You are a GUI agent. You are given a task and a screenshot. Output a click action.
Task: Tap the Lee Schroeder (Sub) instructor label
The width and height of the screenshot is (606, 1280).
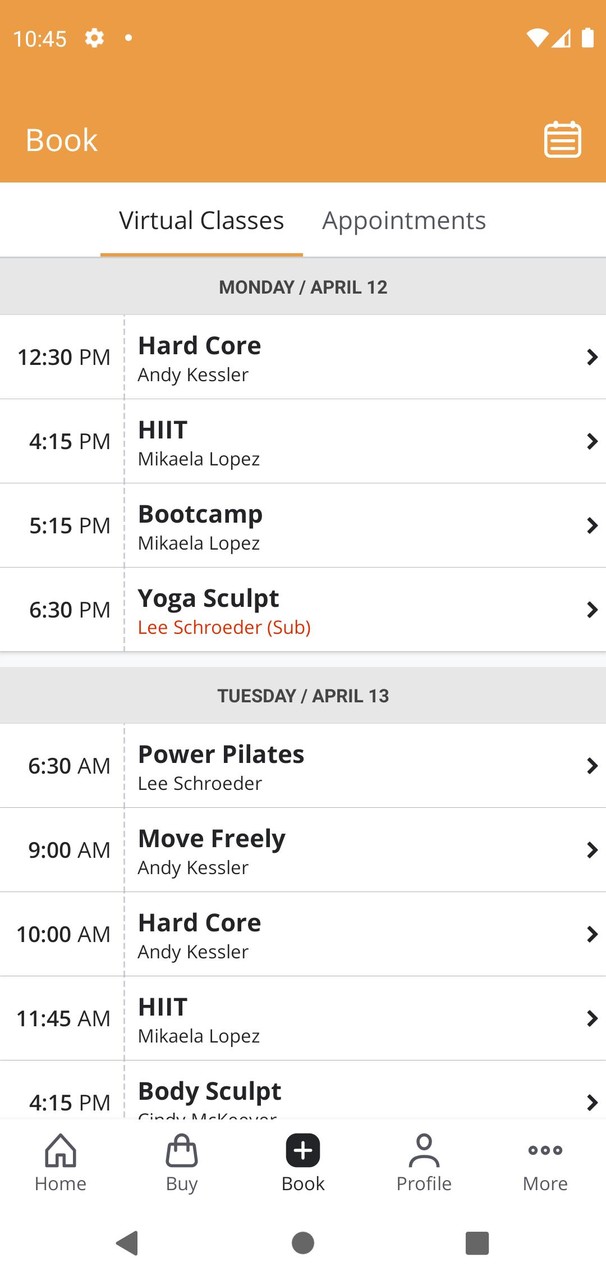[x=224, y=627]
